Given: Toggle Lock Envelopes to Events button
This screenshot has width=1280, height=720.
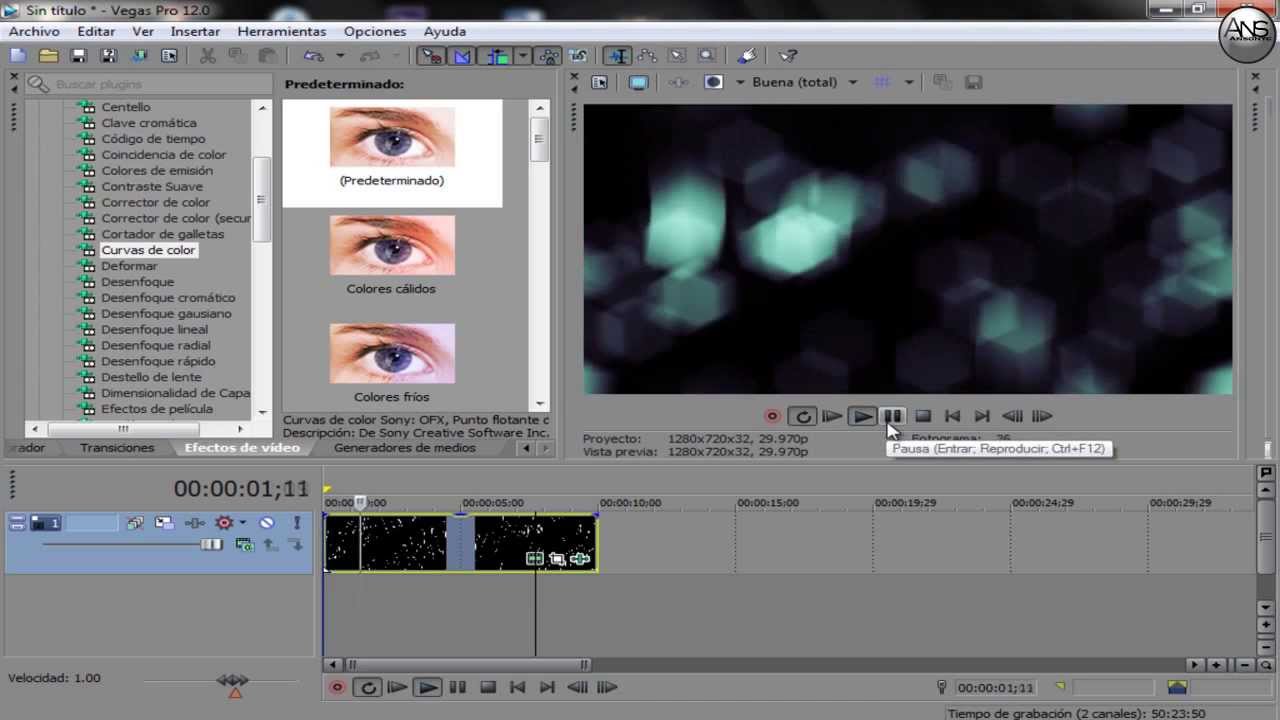Looking at the screenshot, I should (x=549, y=56).
